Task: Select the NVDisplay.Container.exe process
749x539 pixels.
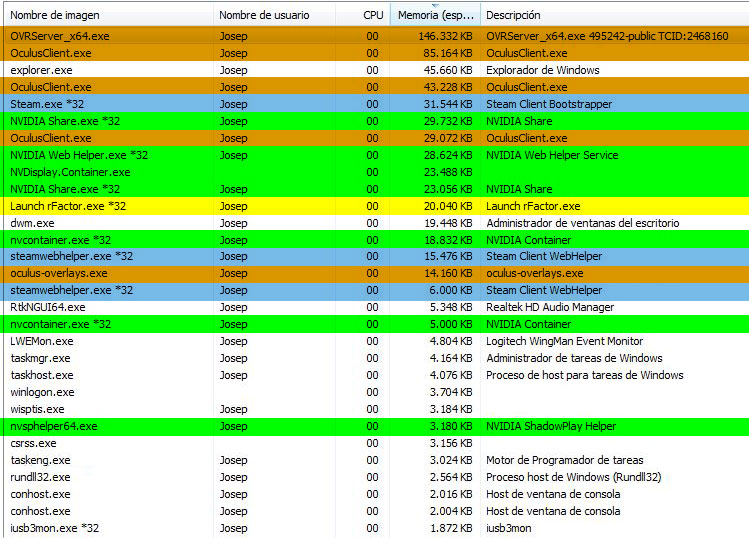Action: (x=376, y=172)
